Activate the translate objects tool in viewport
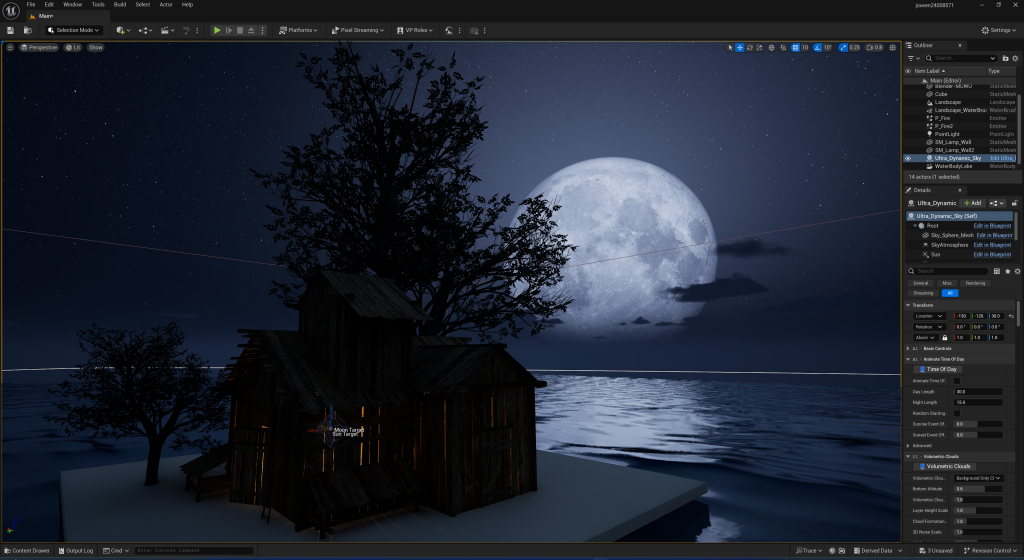Viewport: 1024px width, 560px height. click(x=739, y=47)
